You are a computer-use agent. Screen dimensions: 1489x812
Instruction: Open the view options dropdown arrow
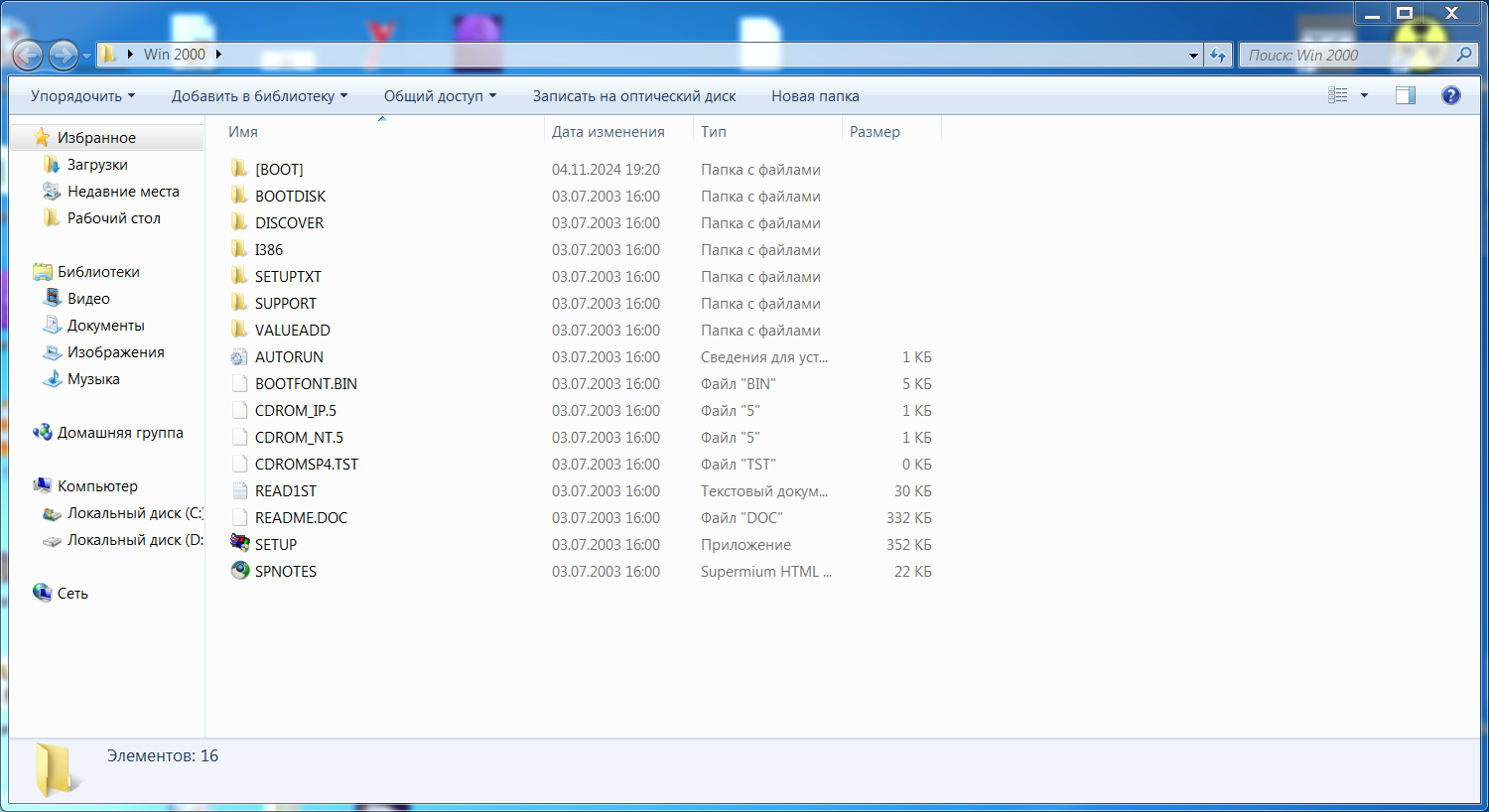point(1364,95)
